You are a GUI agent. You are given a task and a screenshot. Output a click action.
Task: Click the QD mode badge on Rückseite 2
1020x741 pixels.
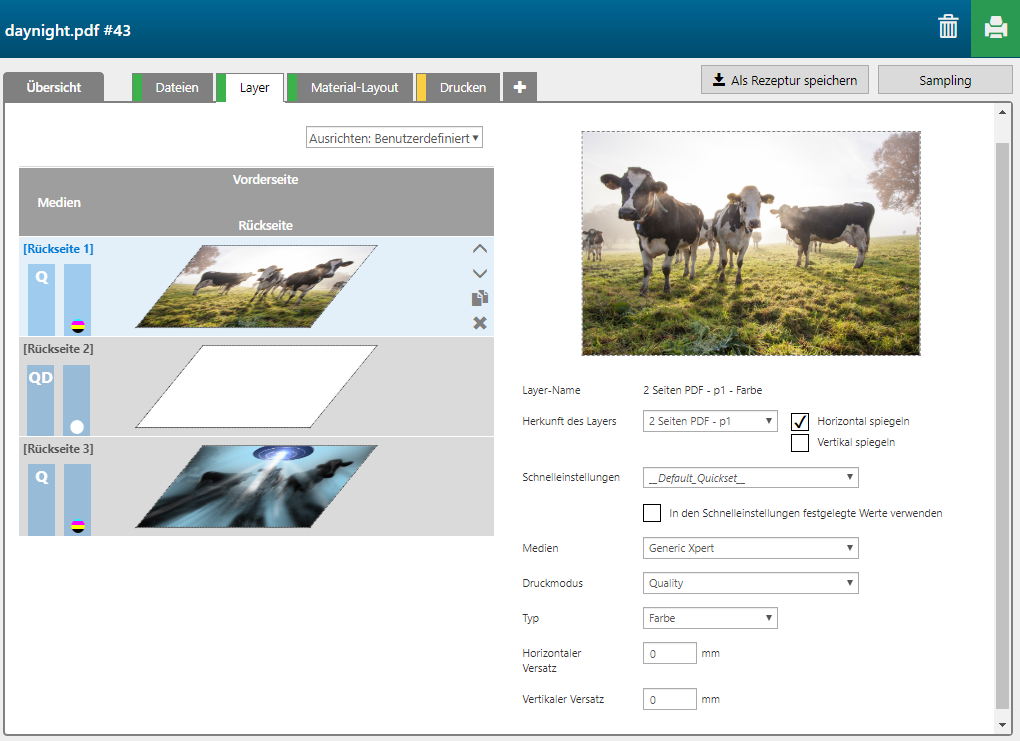(41, 378)
